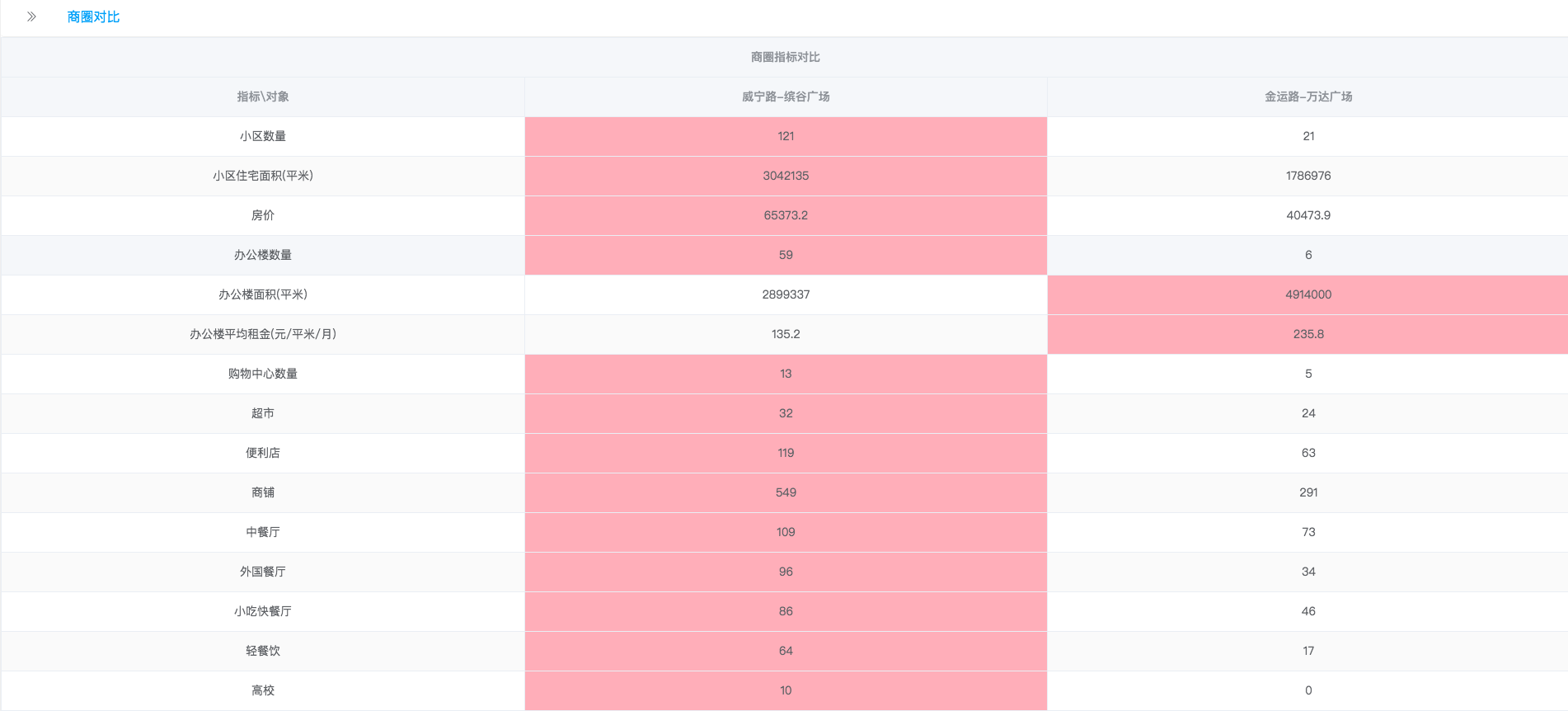Select the 办公楼数量 row label
The height and width of the screenshot is (711, 1568).
(x=263, y=255)
